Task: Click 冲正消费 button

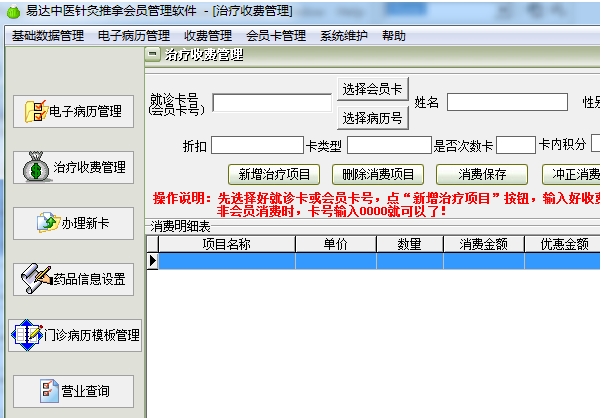Action: pos(571,175)
